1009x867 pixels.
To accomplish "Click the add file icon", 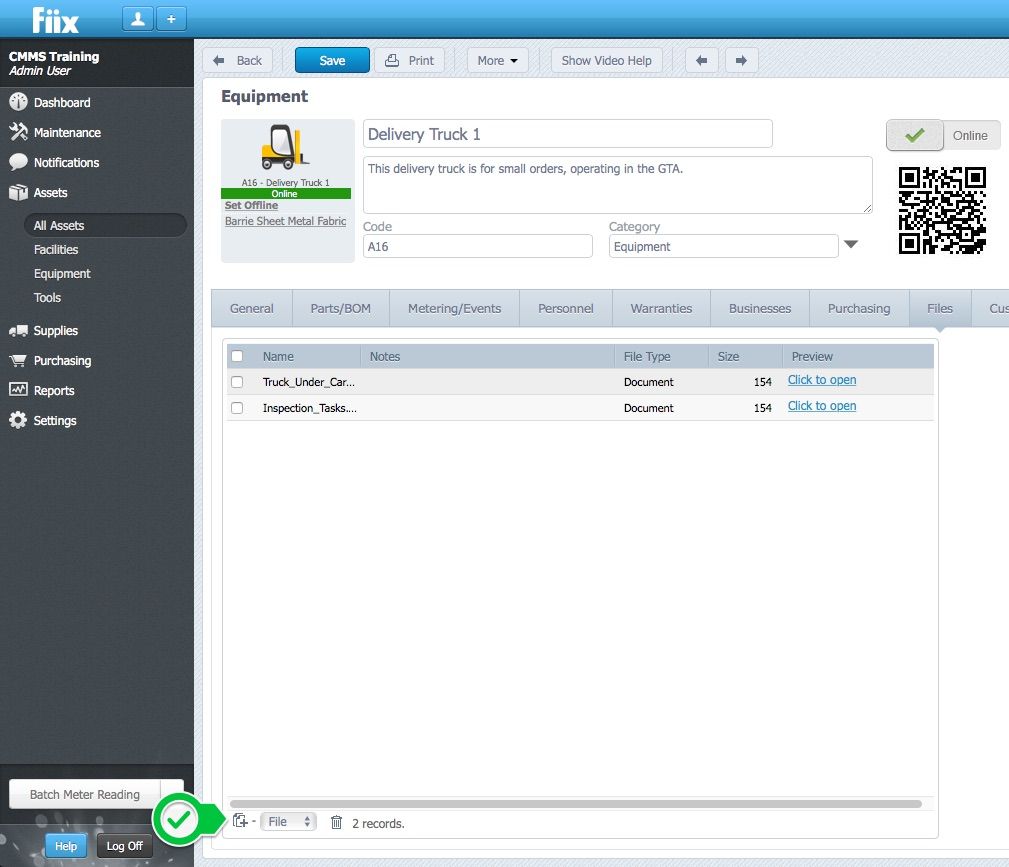I will 240,821.
